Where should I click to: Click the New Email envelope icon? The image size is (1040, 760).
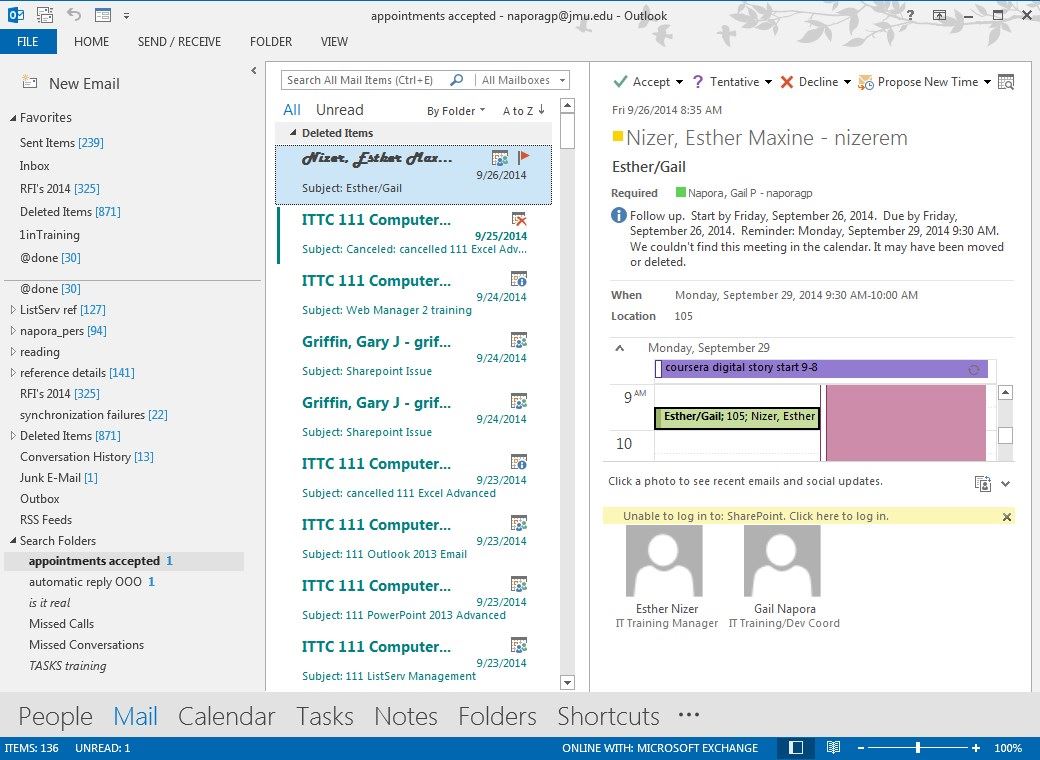tap(29, 82)
